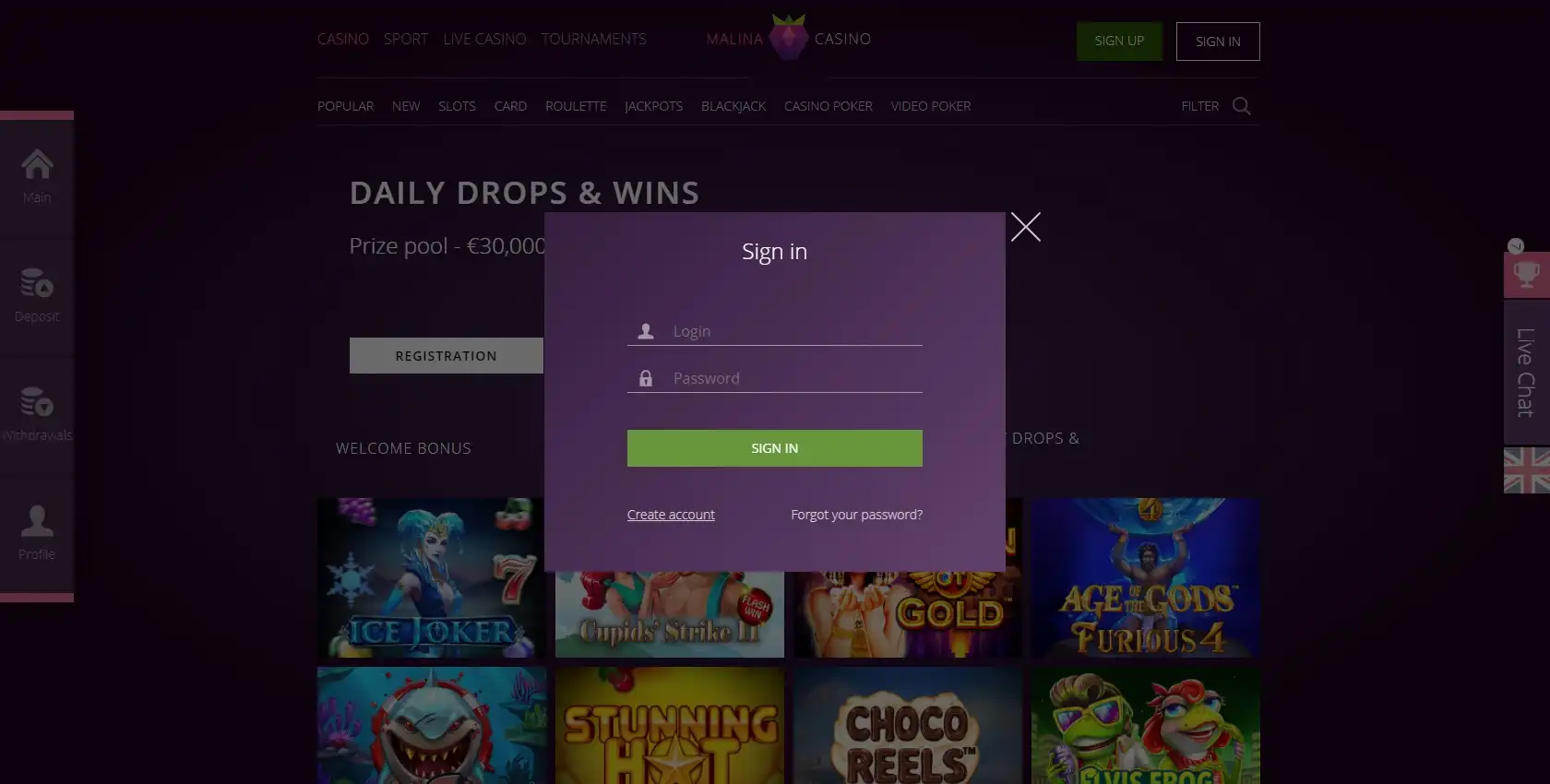
Task: Click the green SIGN IN button
Action: pyautogui.click(x=775, y=448)
